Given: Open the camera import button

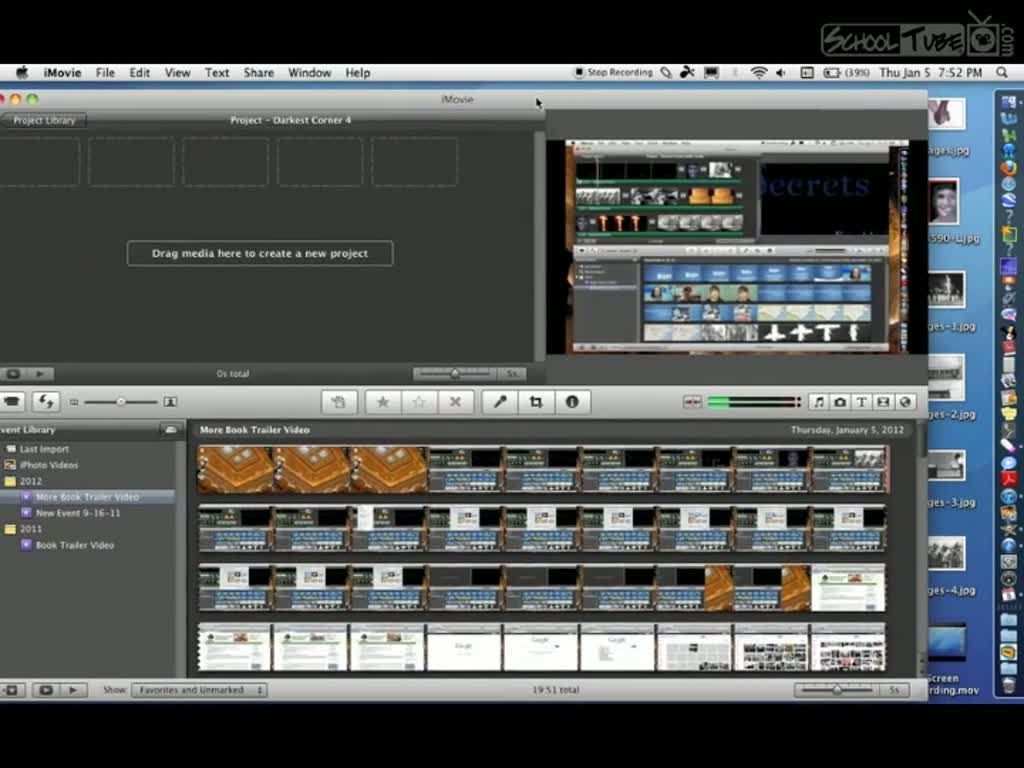Looking at the screenshot, I should click(x=12, y=402).
